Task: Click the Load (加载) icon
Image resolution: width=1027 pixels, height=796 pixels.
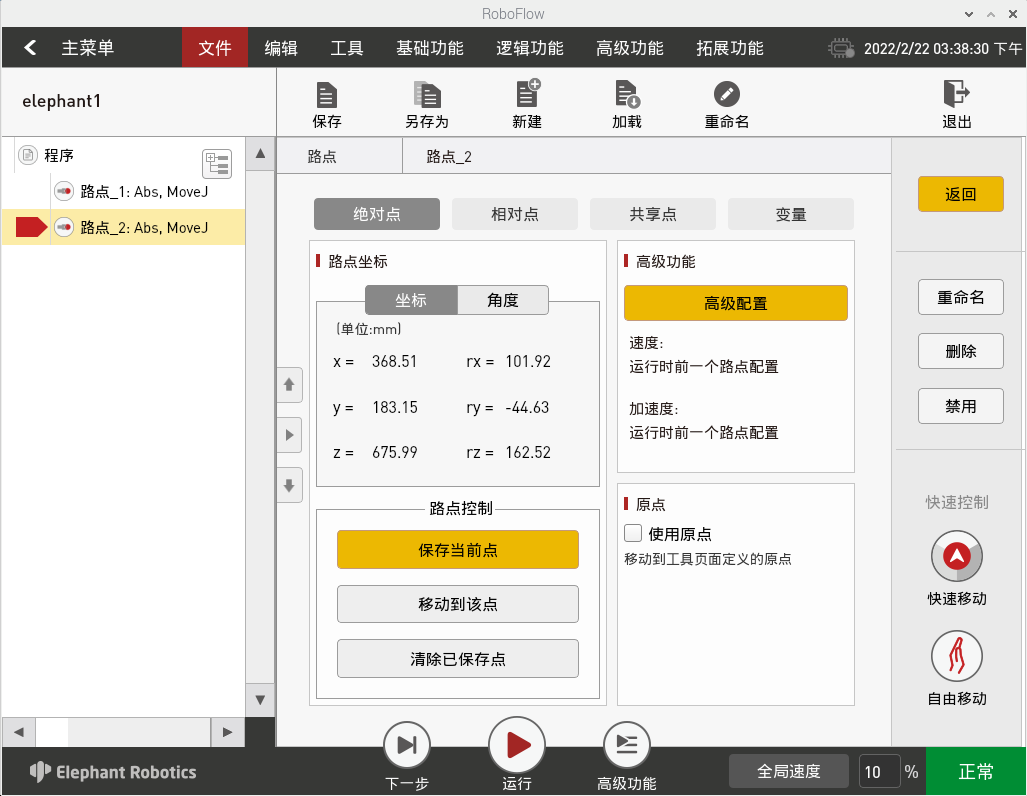Action: pyautogui.click(x=627, y=96)
